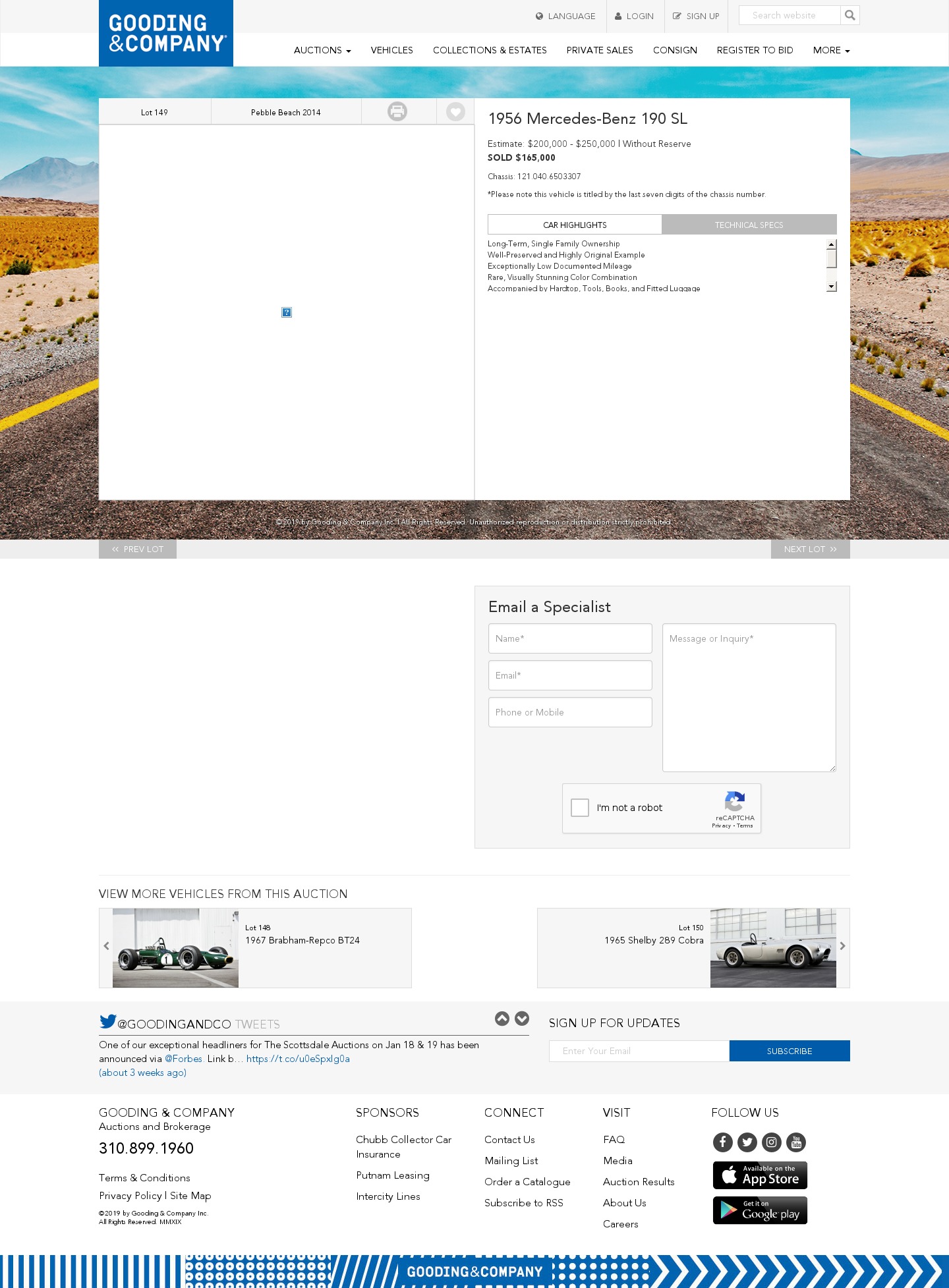Open the Instagram icon

772,1142
